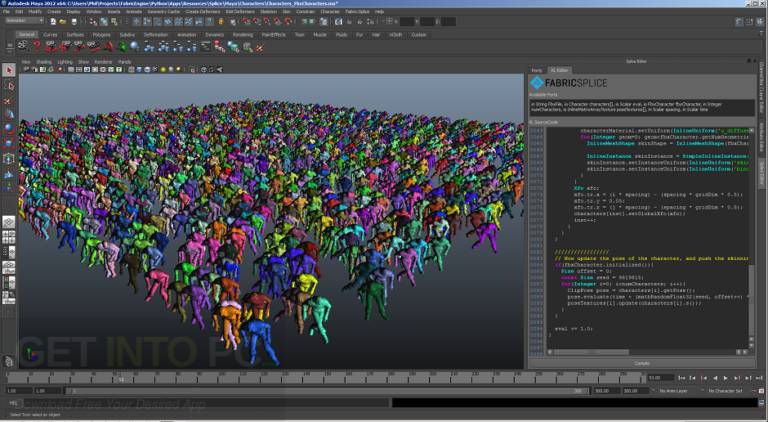
Task: Open the Fabric:Splice menu
Action: point(357,11)
